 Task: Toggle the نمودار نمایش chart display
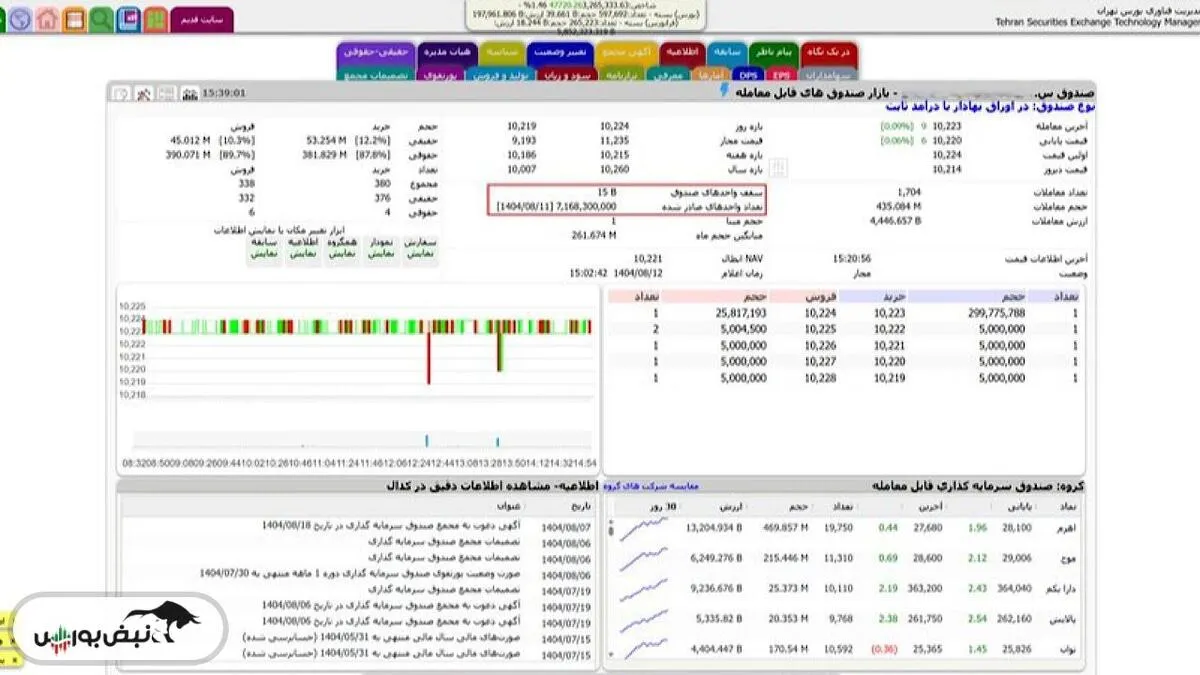(x=381, y=249)
